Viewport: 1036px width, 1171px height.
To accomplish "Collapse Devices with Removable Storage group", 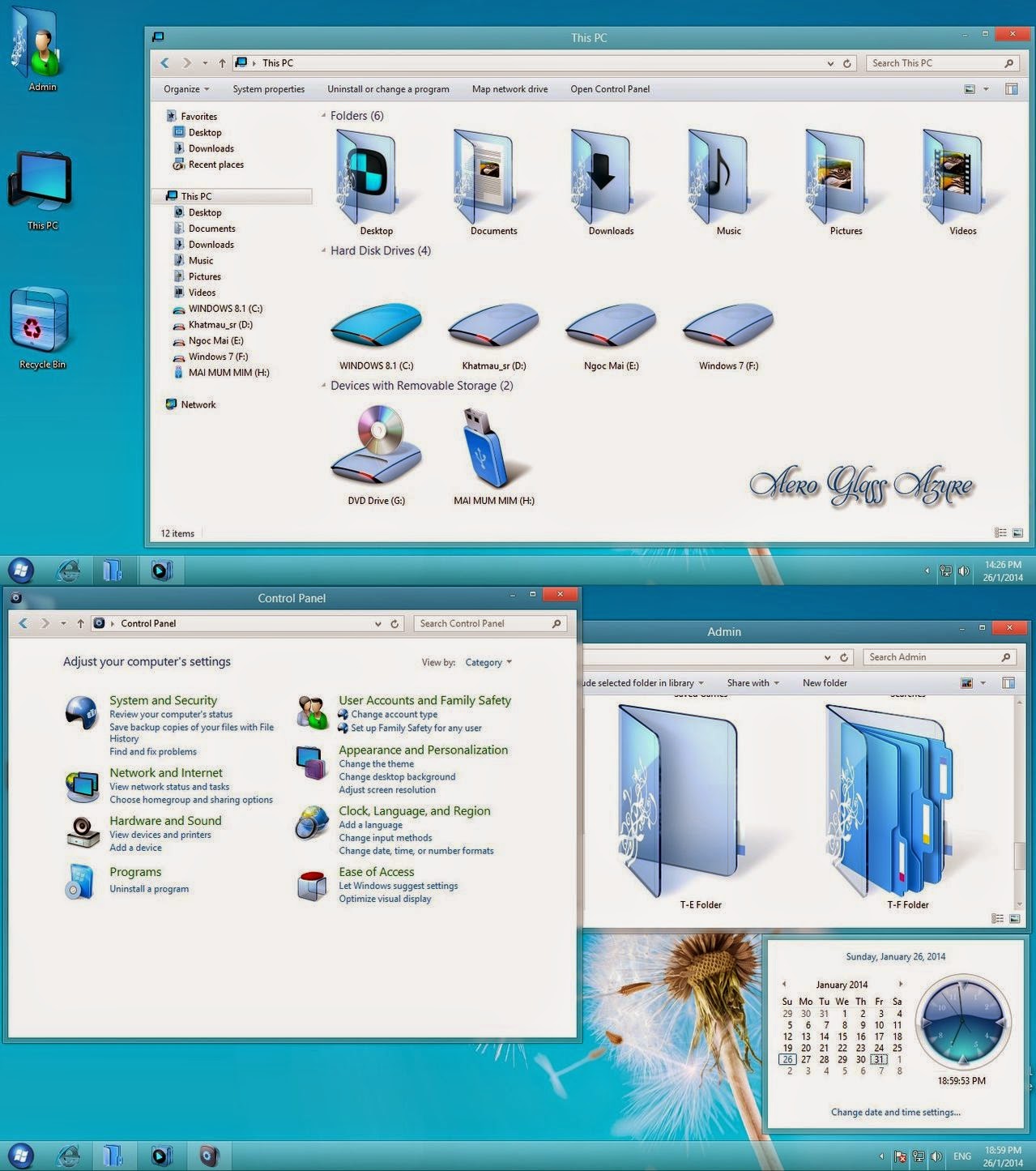I will pos(323,385).
